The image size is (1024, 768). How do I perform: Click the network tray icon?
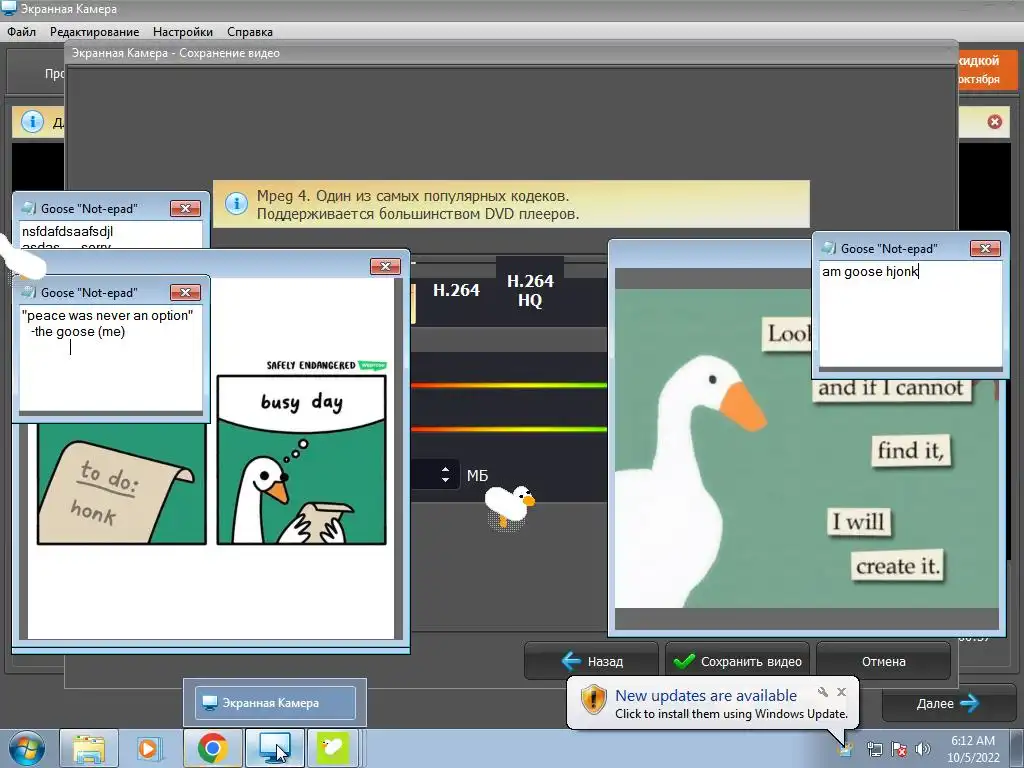click(874, 750)
